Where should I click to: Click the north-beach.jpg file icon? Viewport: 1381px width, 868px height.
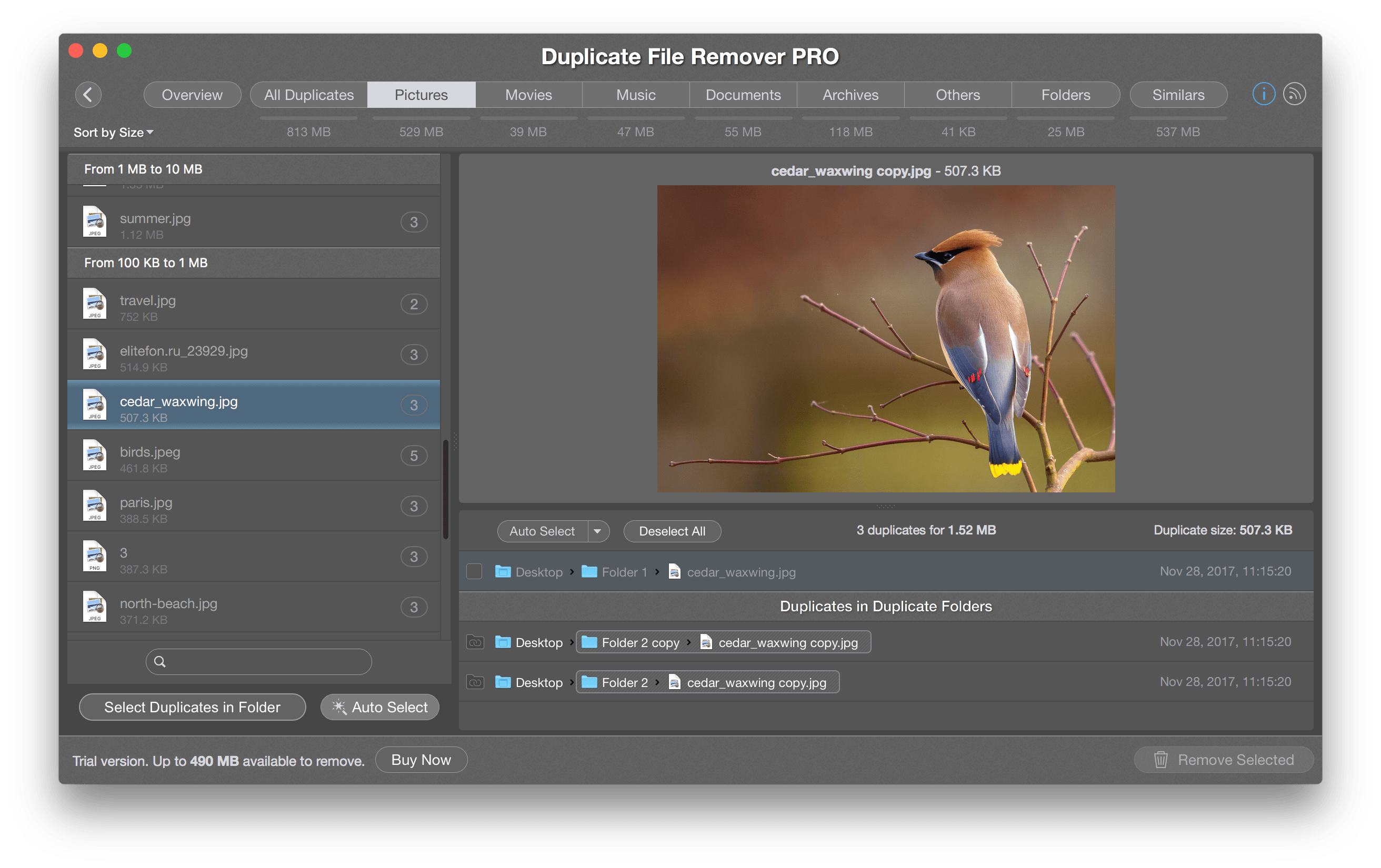point(95,606)
